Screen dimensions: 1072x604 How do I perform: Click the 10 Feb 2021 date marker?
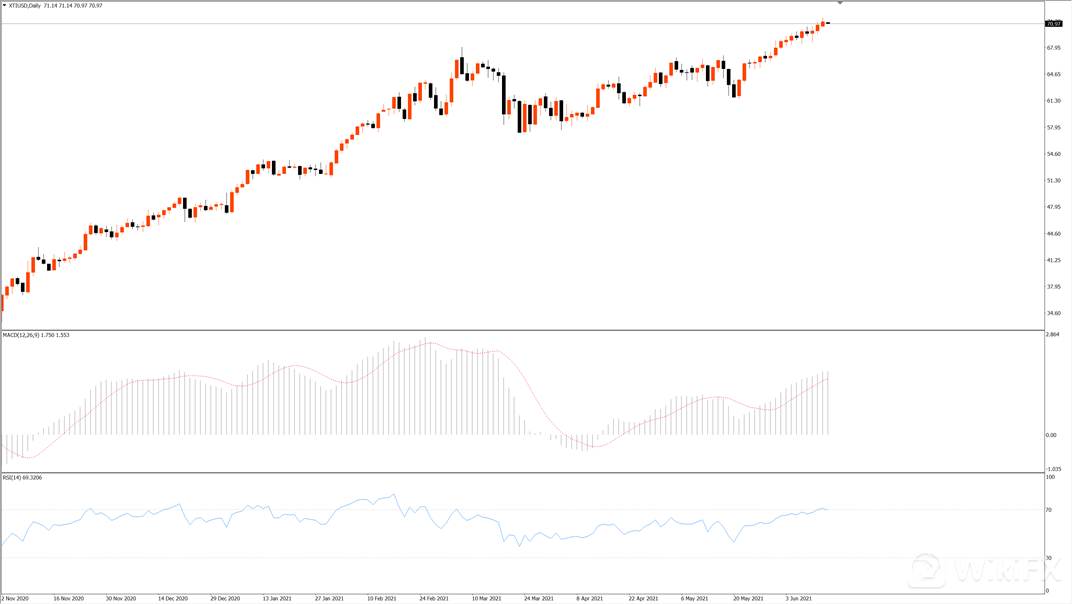click(382, 598)
